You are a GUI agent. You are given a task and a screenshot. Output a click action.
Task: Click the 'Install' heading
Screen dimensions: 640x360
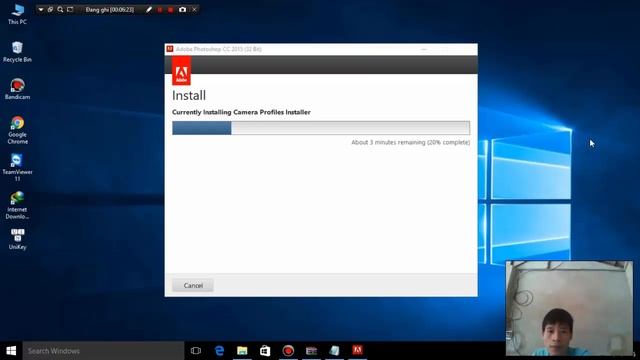189,96
